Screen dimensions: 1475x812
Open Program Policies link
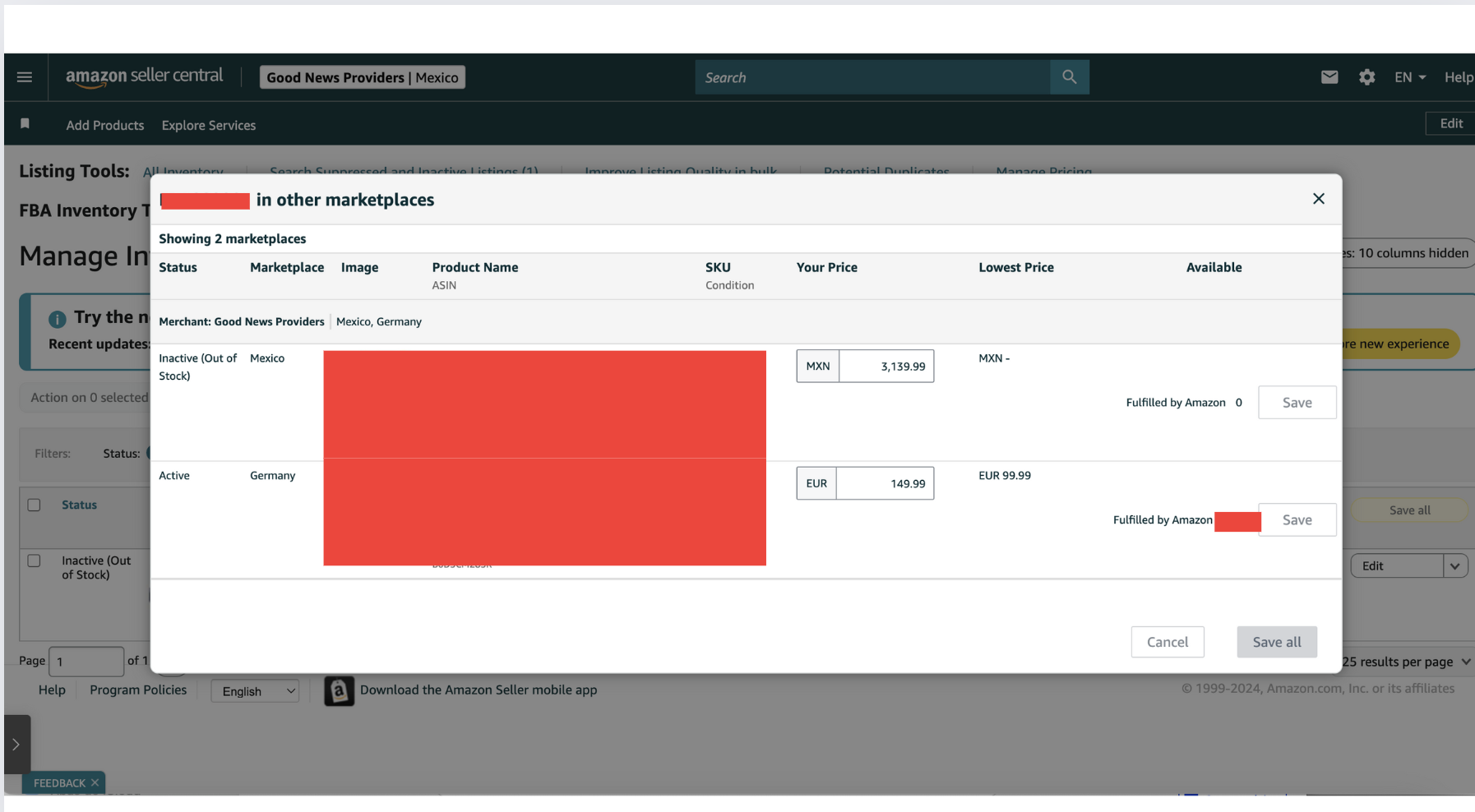[x=138, y=690]
